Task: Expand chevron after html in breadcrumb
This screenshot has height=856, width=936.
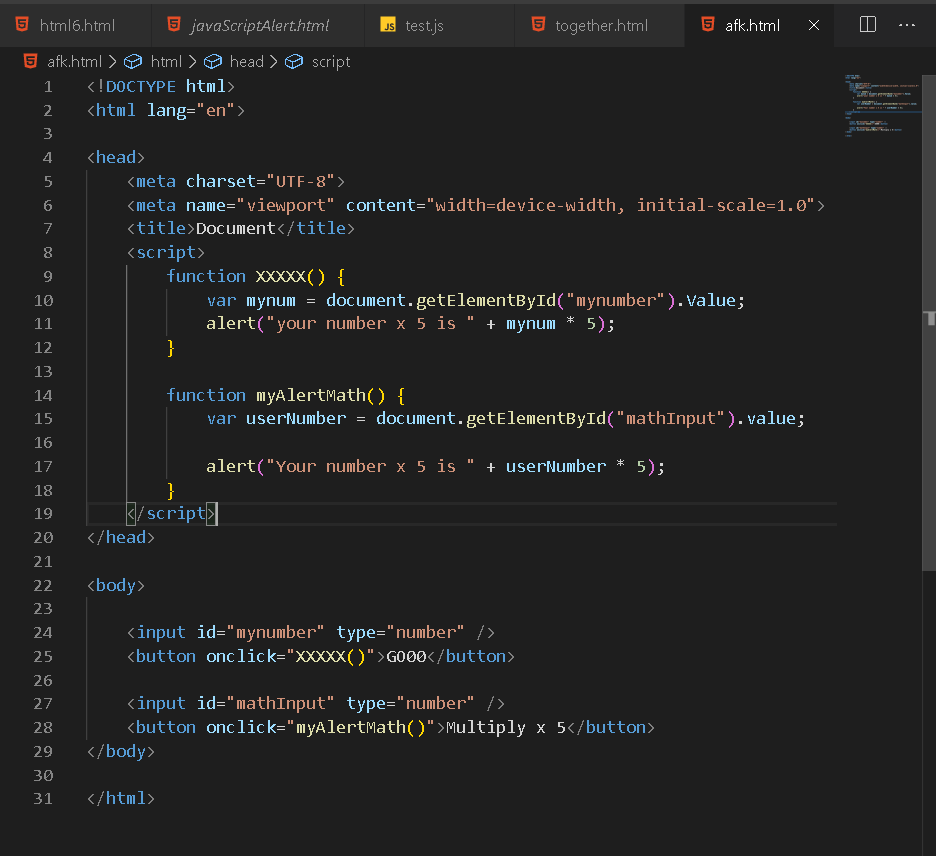Action: click(192, 61)
